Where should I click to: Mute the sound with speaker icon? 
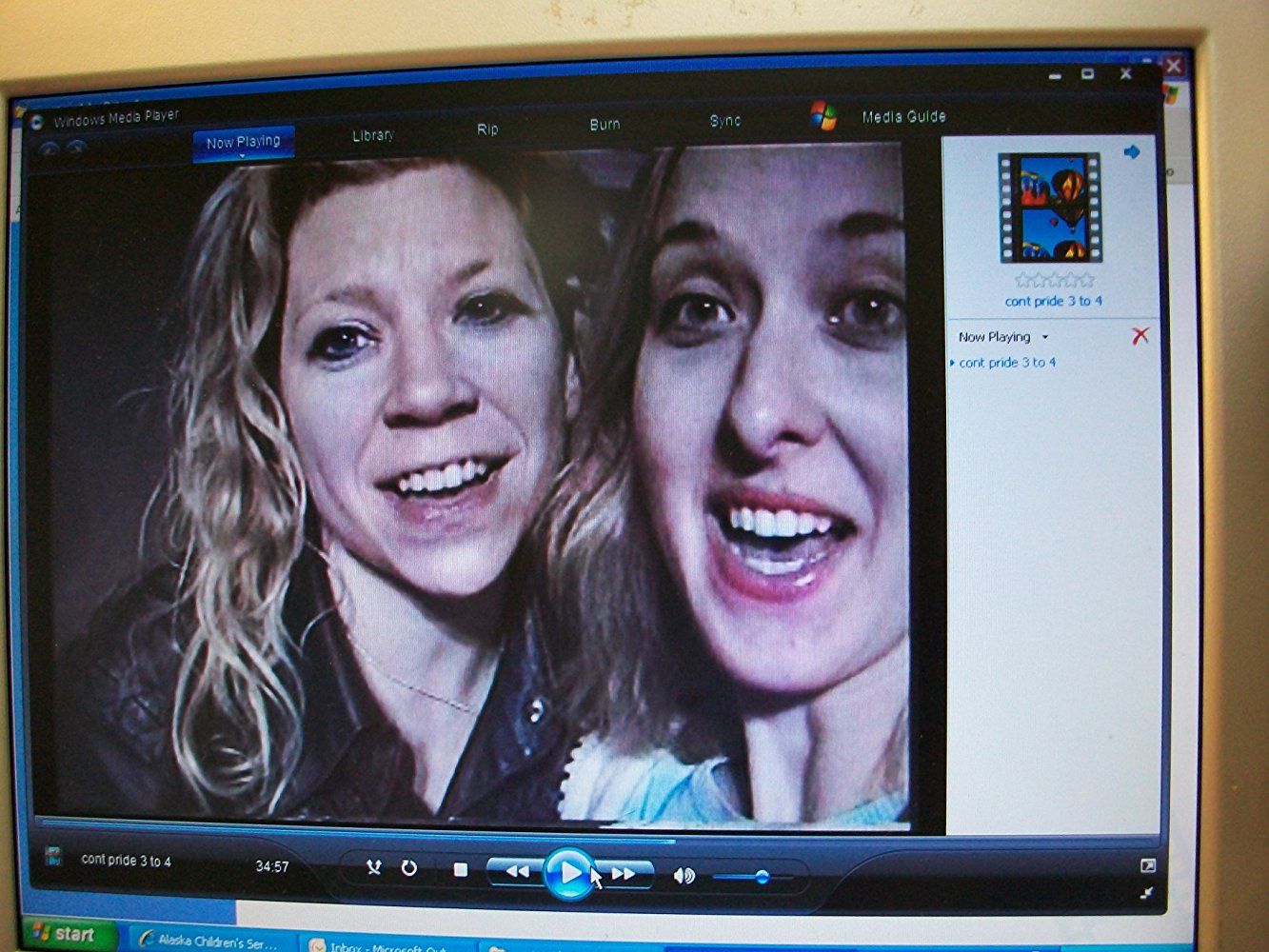684,875
